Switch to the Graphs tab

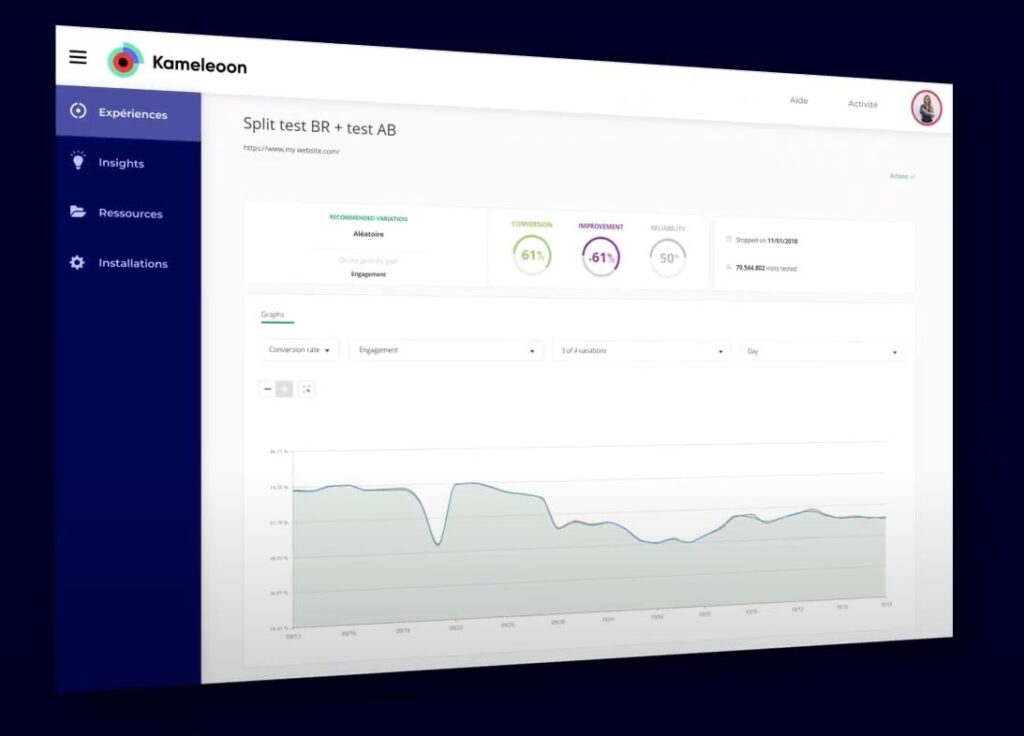pos(273,315)
